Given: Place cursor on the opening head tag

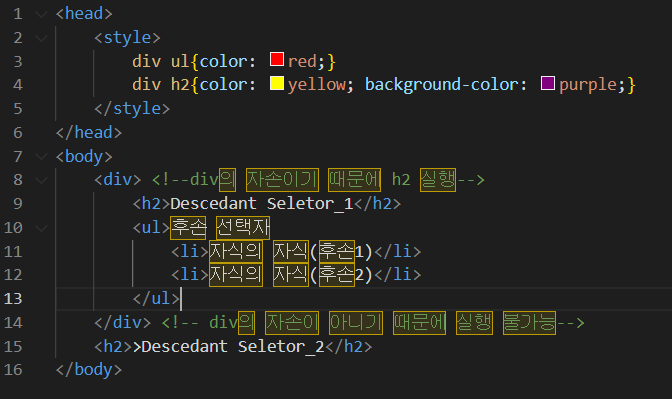Looking at the screenshot, I should (x=84, y=14).
